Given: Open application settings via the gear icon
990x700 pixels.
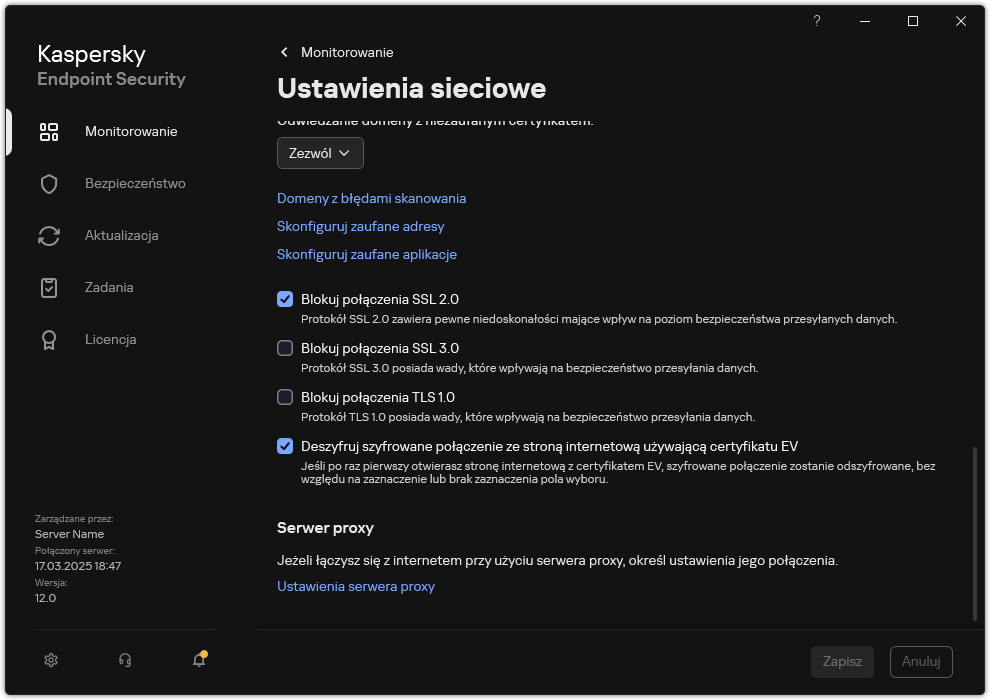Looking at the screenshot, I should tap(51, 660).
